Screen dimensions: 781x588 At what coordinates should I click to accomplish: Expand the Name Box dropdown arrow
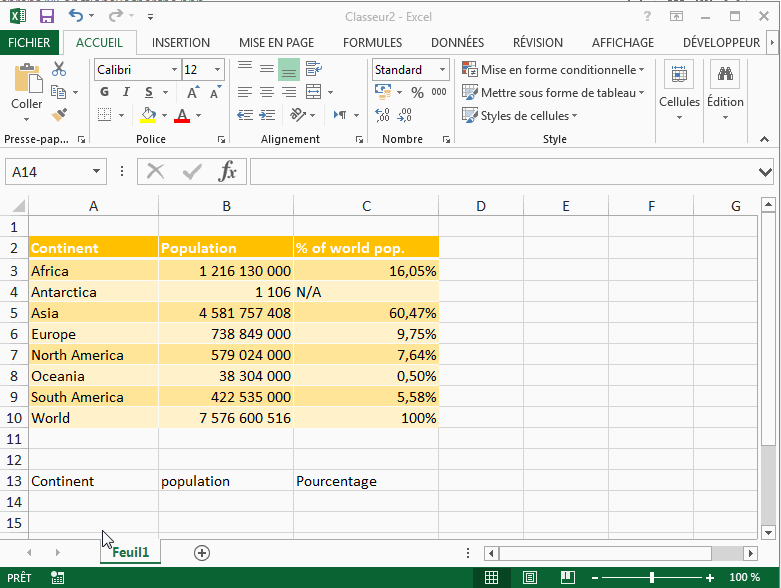(x=96, y=172)
